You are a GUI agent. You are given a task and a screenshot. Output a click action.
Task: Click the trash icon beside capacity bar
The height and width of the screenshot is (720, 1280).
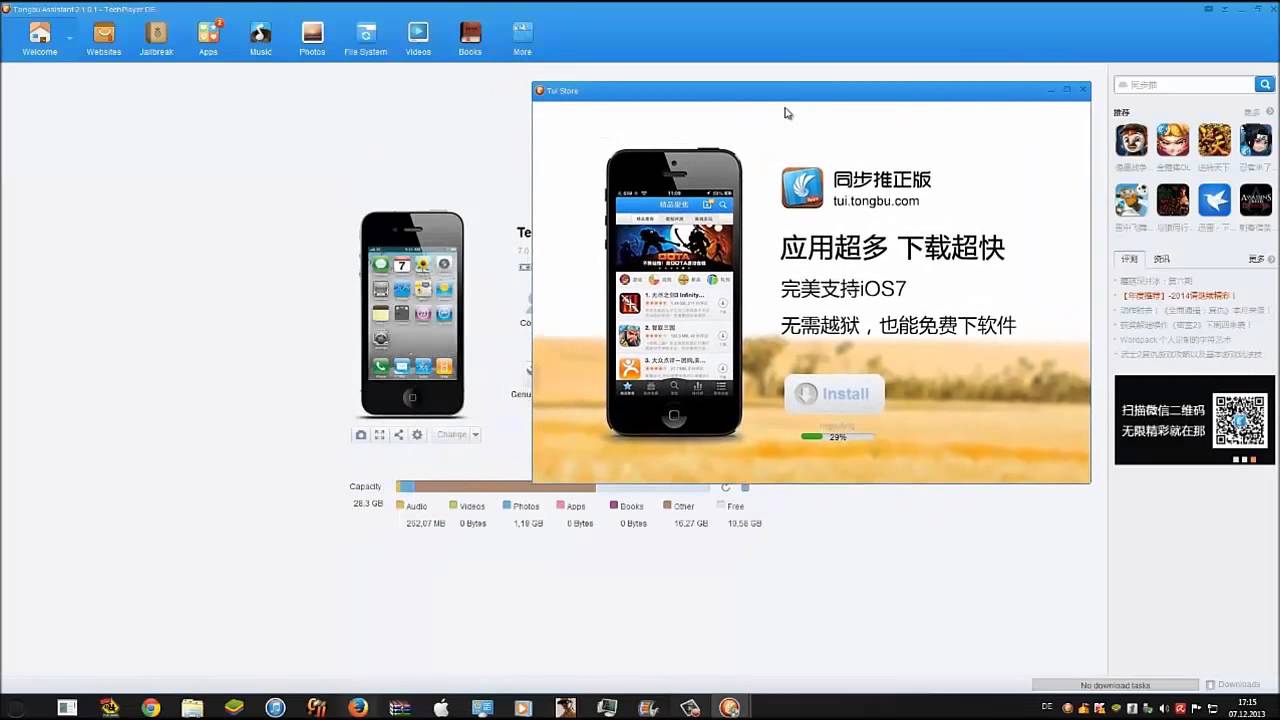tap(745, 487)
